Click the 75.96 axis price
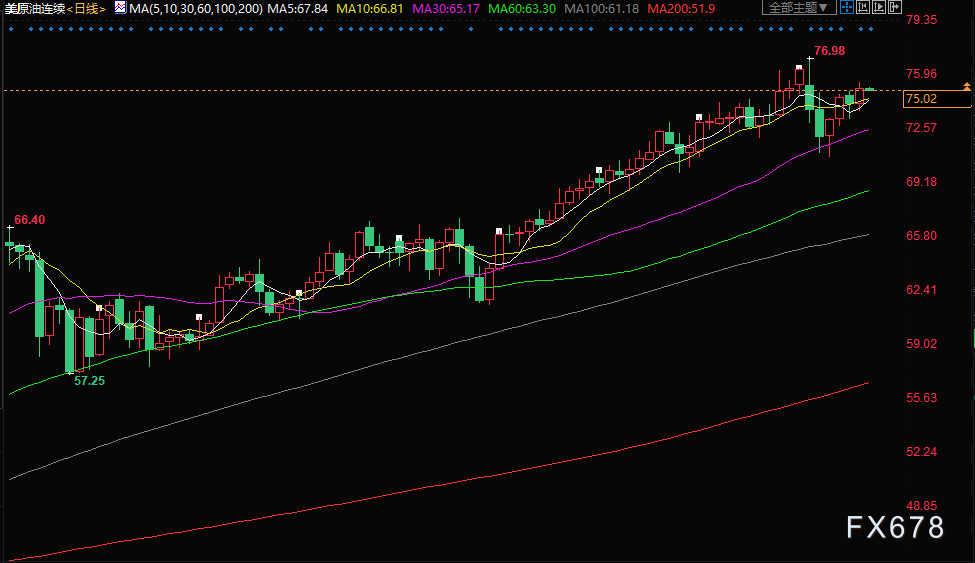Screen dimensions: 975x563 pyautogui.click(x=922, y=74)
